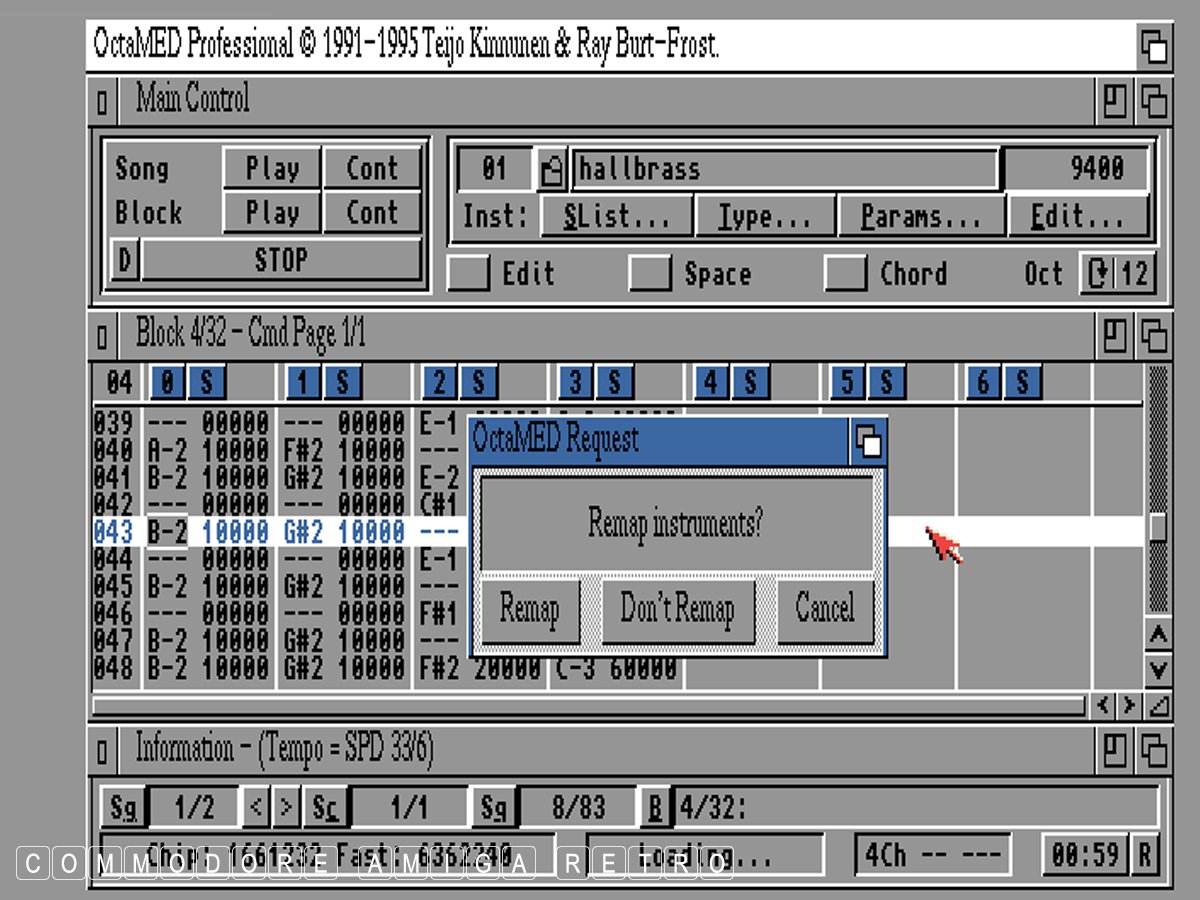This screenshot has width=1200, height=900.
Task: Open the instrument Type... window
Action: pyautogui.click(x=765, y=216)
